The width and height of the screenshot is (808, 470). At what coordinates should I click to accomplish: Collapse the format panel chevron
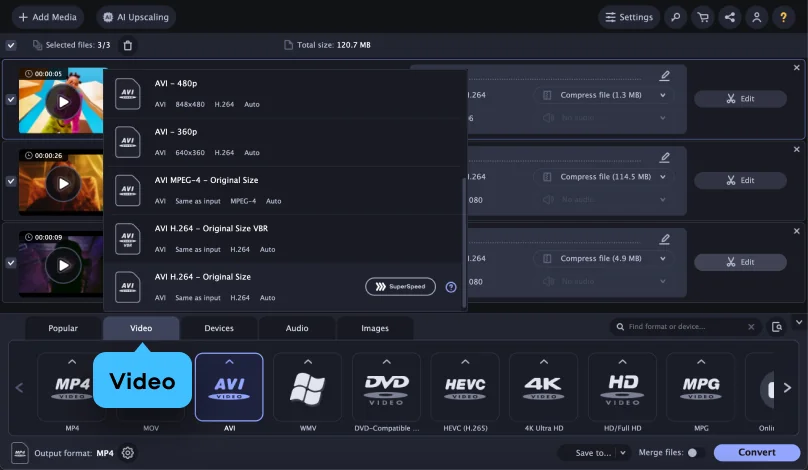(x=799, y=322)
